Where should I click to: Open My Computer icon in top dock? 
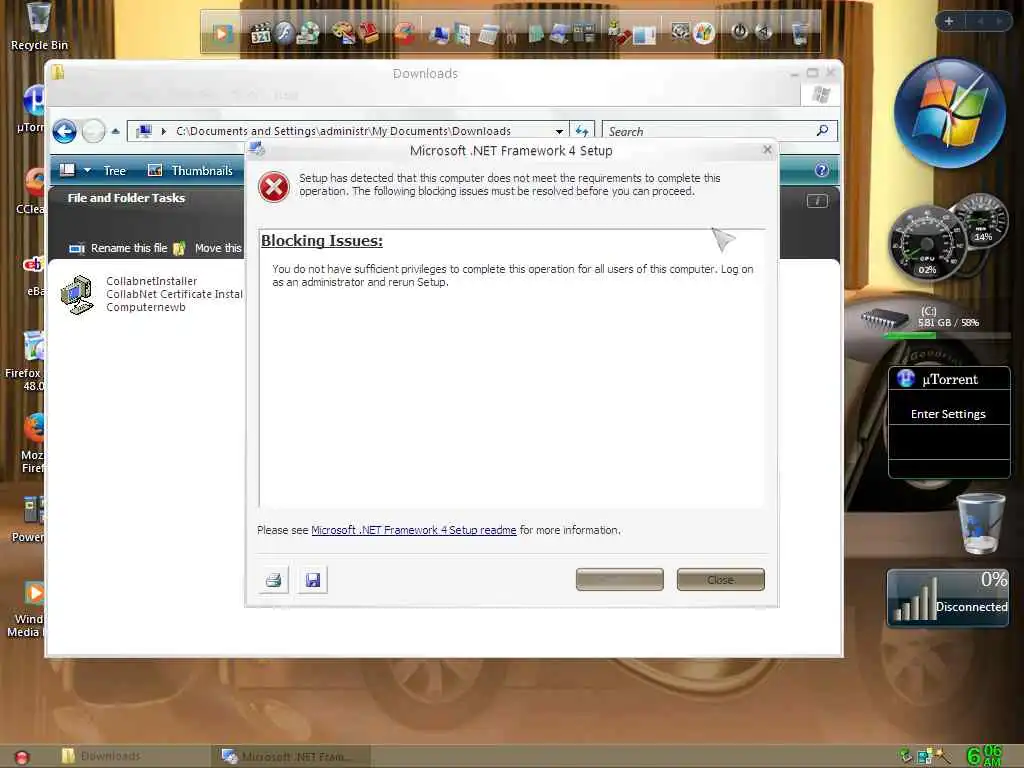(439, 33)
